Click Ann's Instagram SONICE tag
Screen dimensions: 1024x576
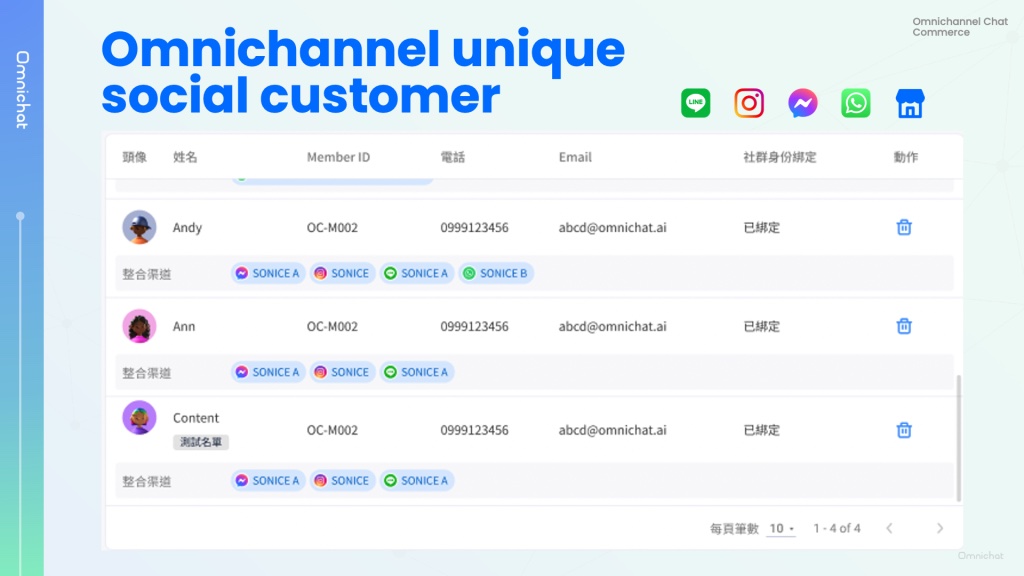(x=342, y=372)
